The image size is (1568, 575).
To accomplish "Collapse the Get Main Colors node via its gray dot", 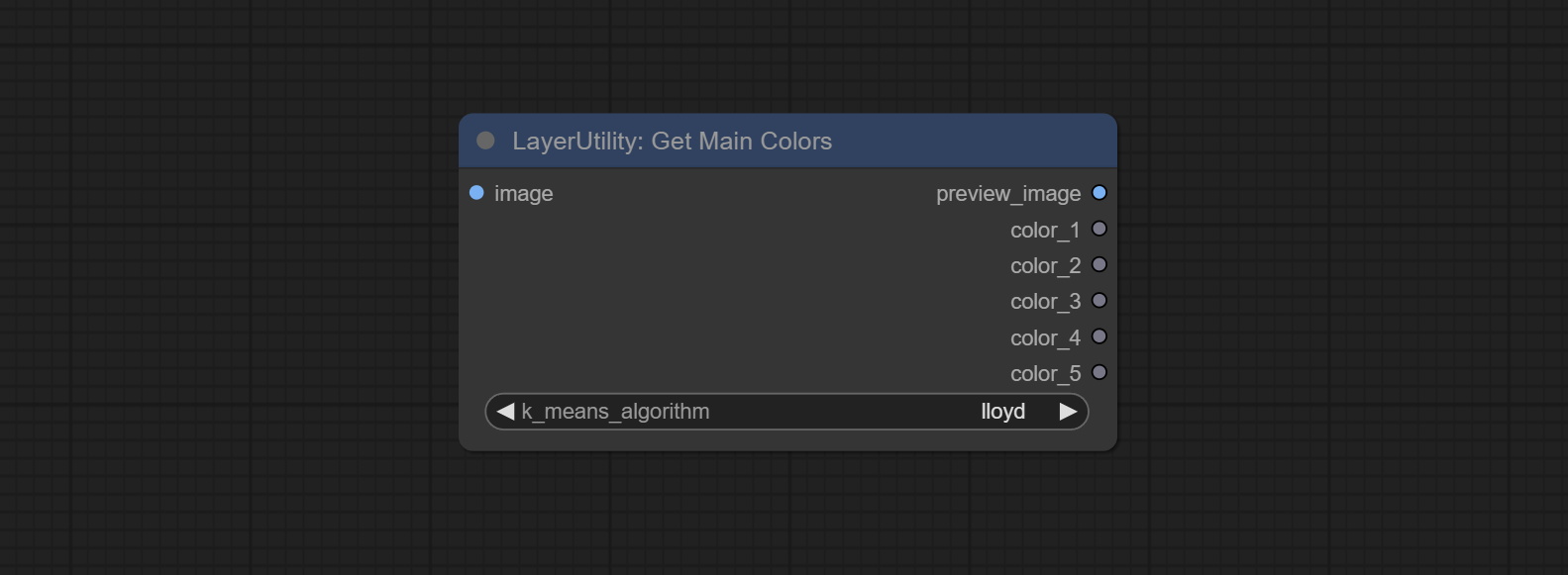I will (485, 141).
